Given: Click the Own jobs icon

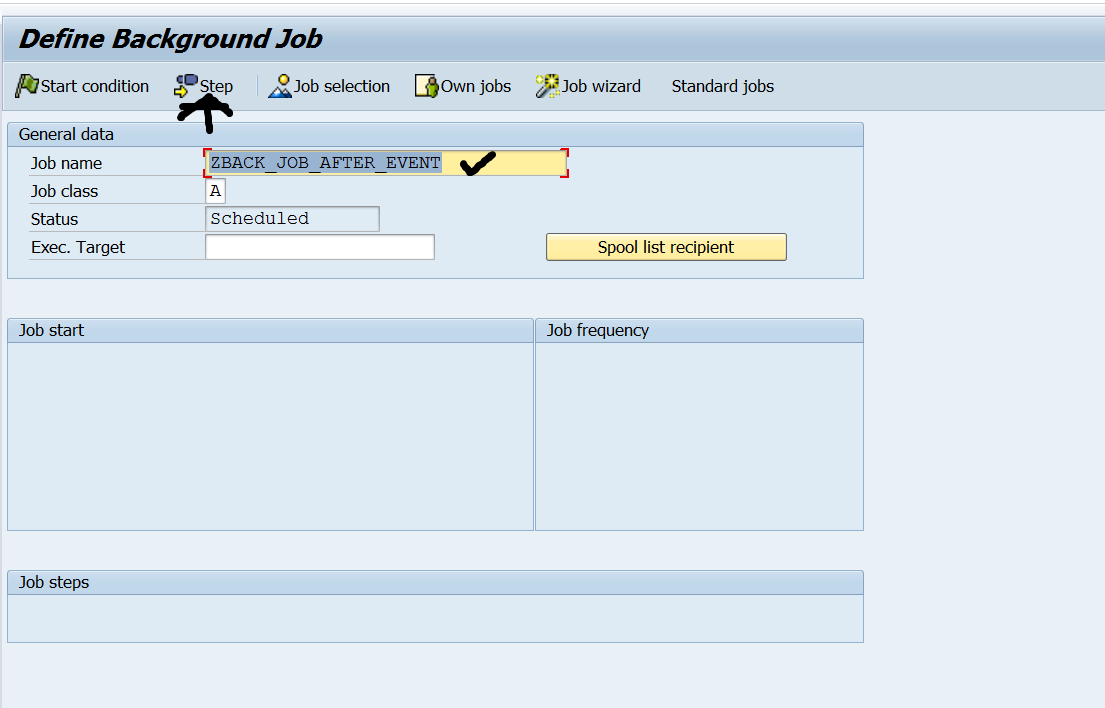Looking at the screenshot, I should [x=426, y=86].
